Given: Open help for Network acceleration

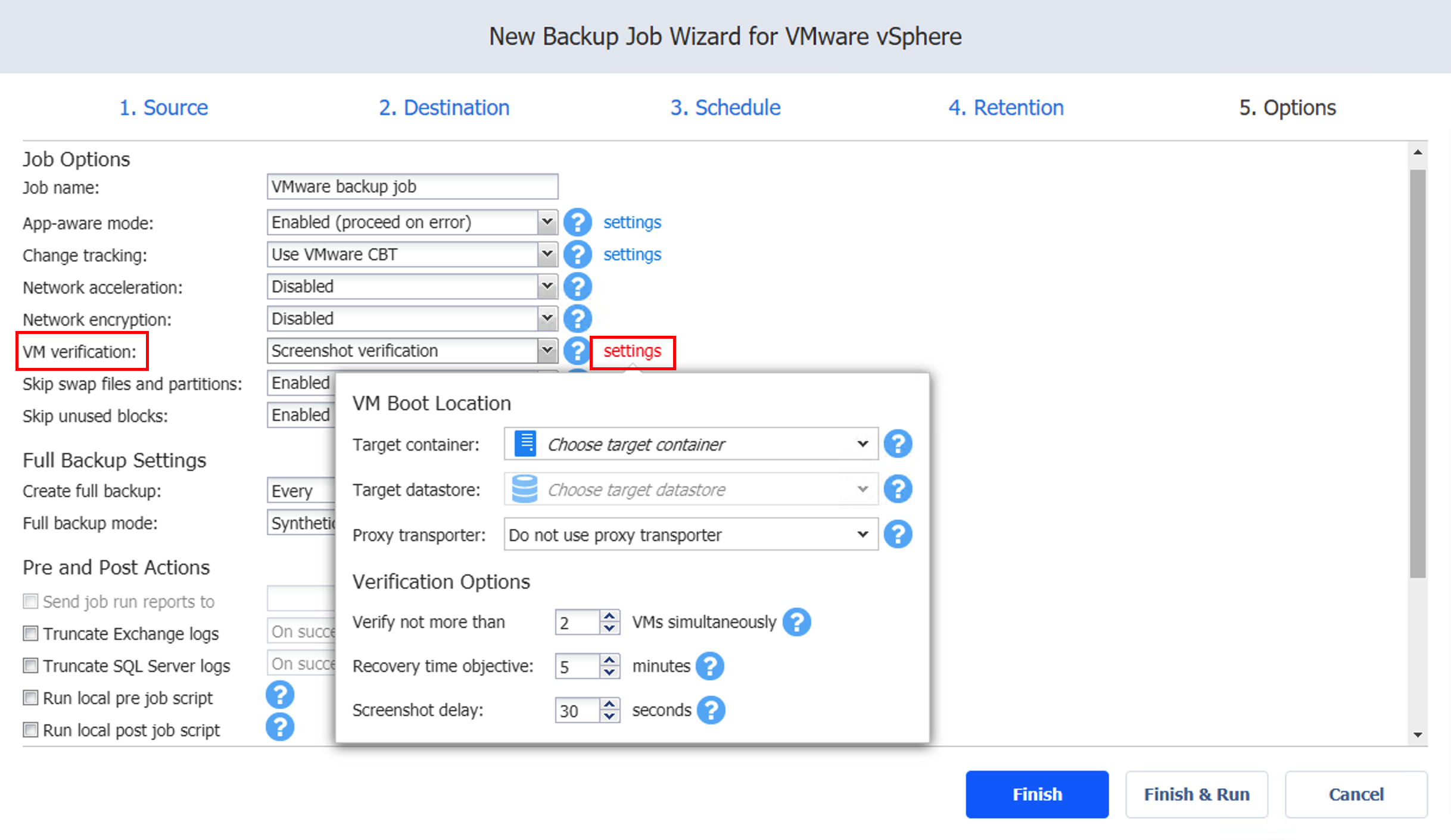Looking at the screenshot, I should click(577, 286).
